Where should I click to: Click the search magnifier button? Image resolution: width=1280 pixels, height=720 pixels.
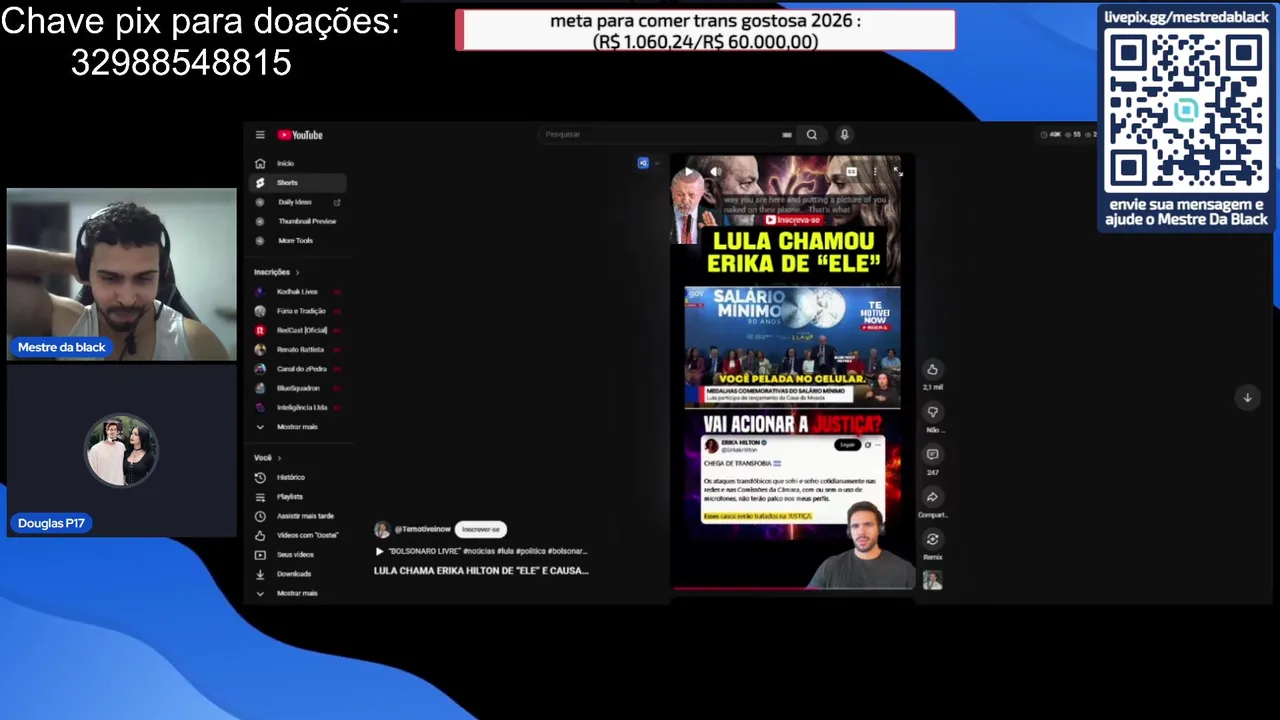(812, 135)
